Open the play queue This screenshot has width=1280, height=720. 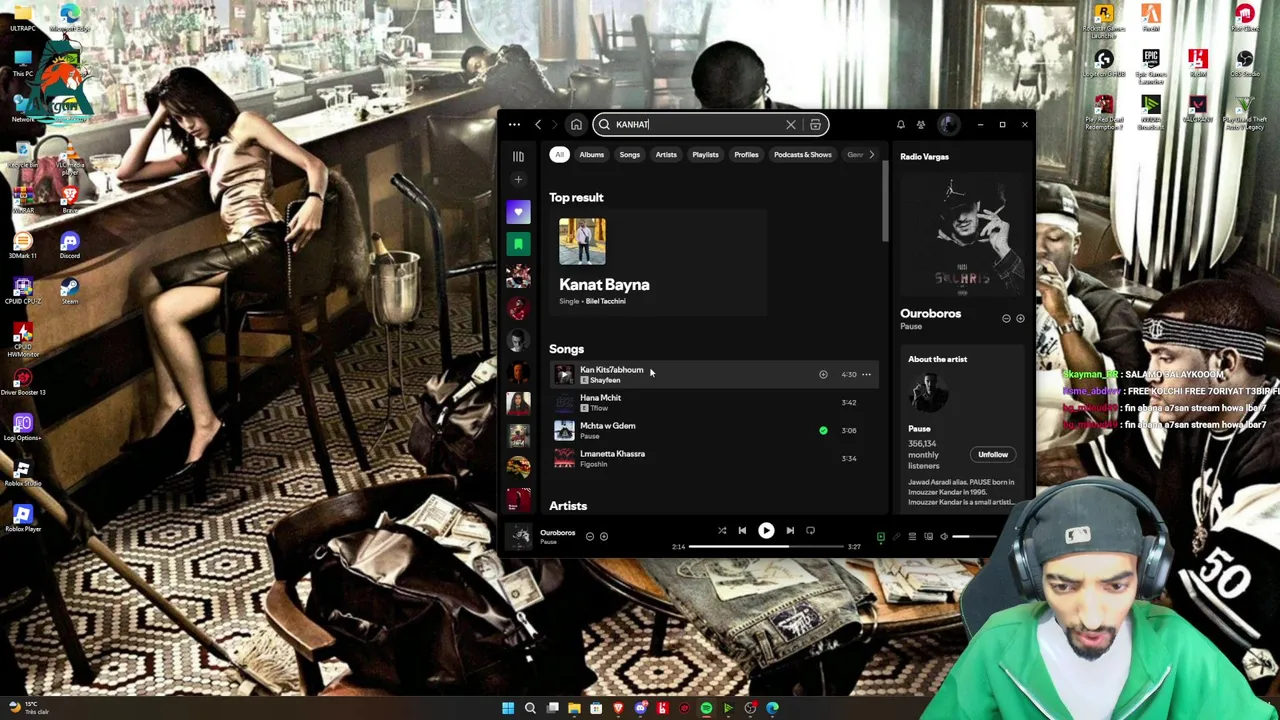point(912,537)
